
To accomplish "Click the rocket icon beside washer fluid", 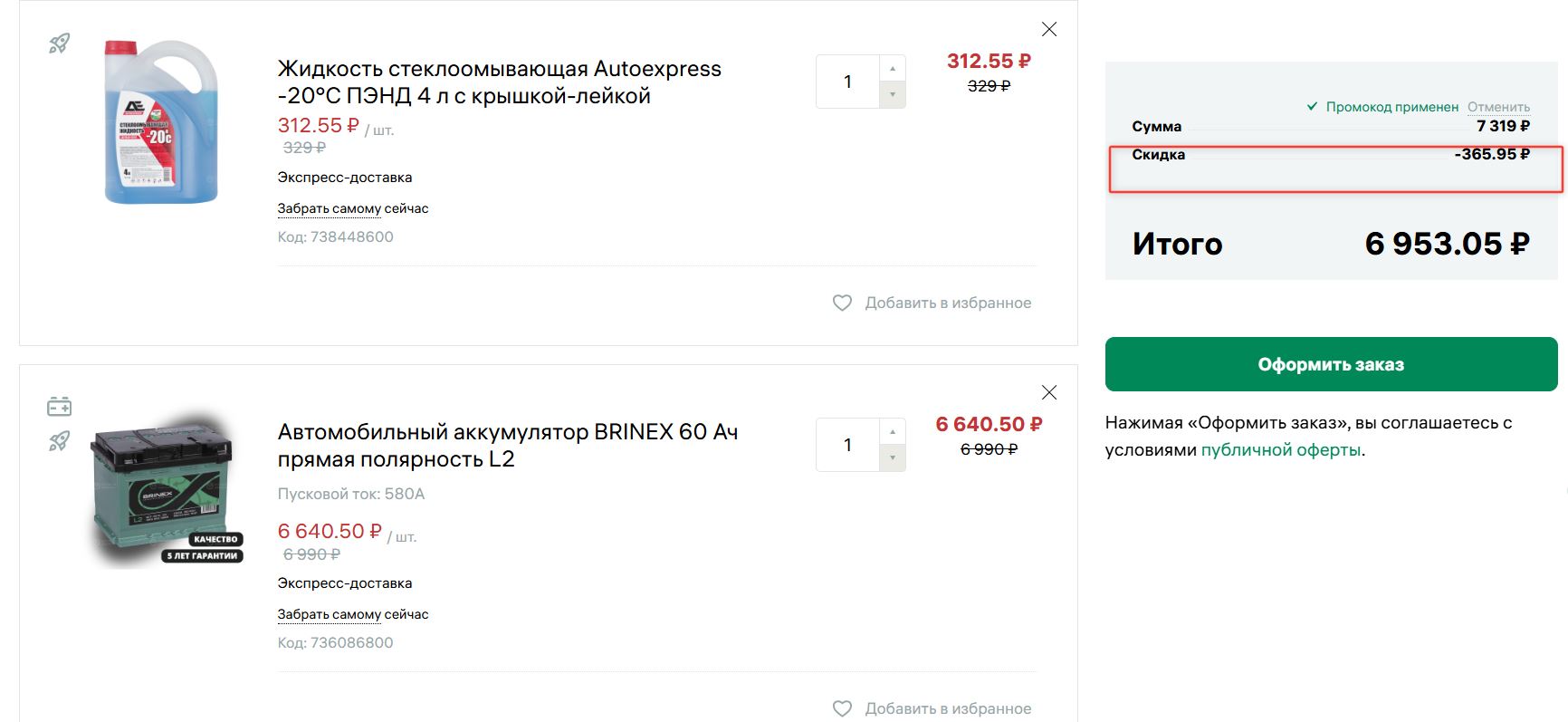I will click(59, 43).
